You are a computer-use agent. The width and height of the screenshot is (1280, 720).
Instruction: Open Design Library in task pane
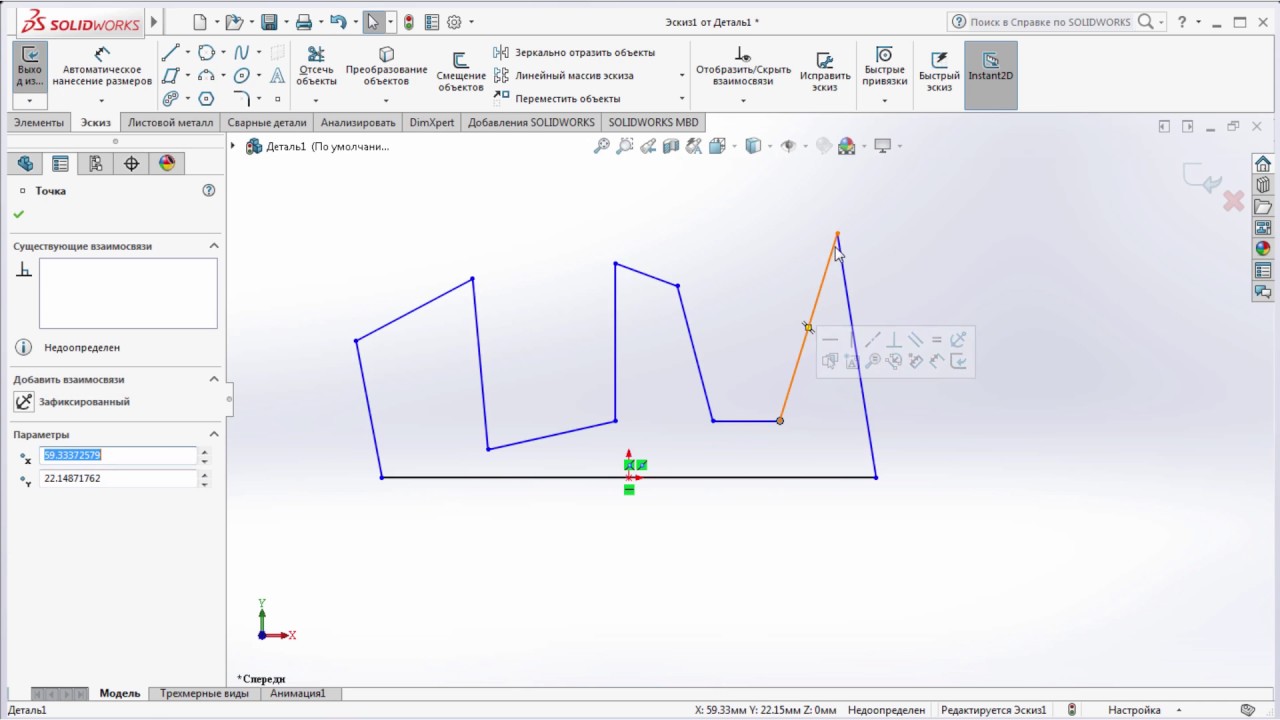point(1263,185)
